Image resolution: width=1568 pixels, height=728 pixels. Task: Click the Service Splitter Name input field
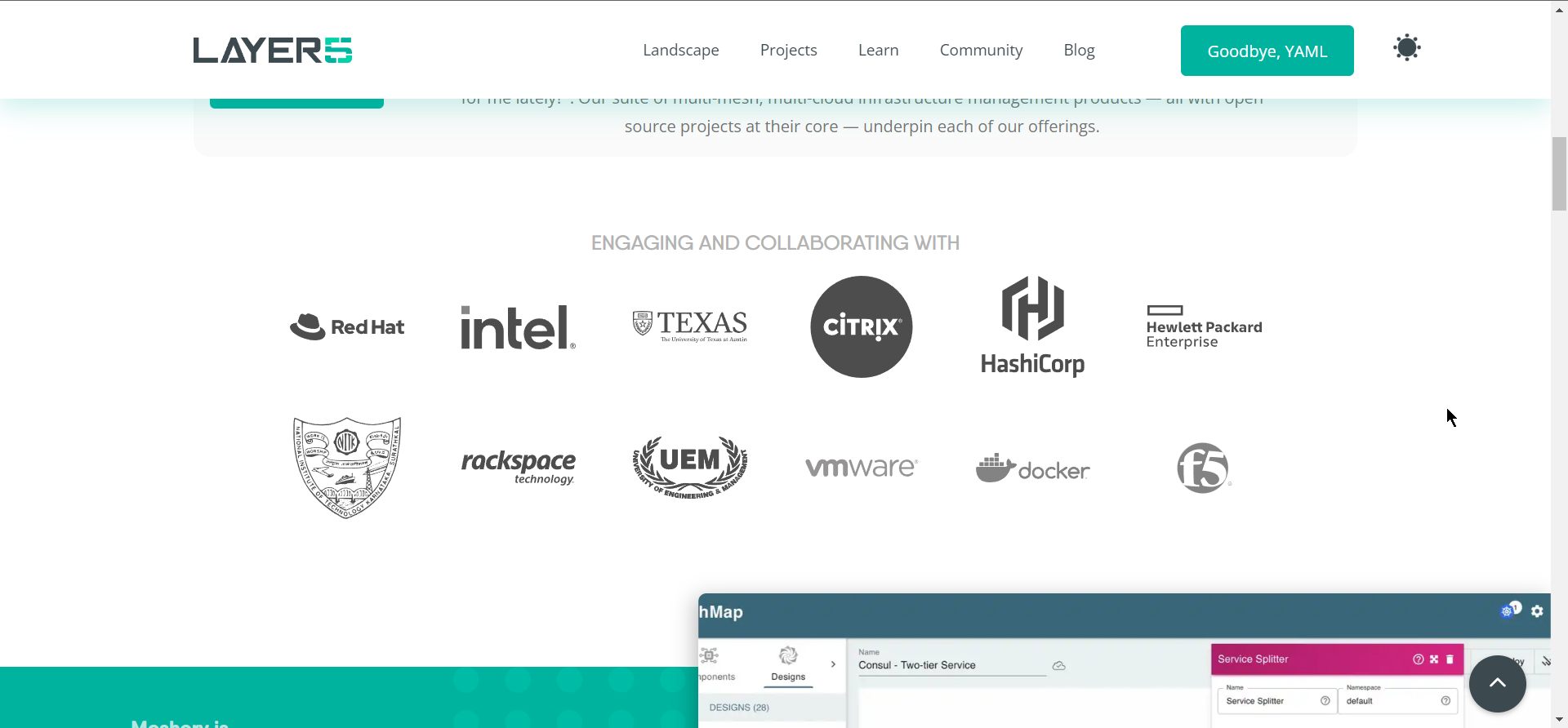pyautogui.click(x=1276, y=701)
